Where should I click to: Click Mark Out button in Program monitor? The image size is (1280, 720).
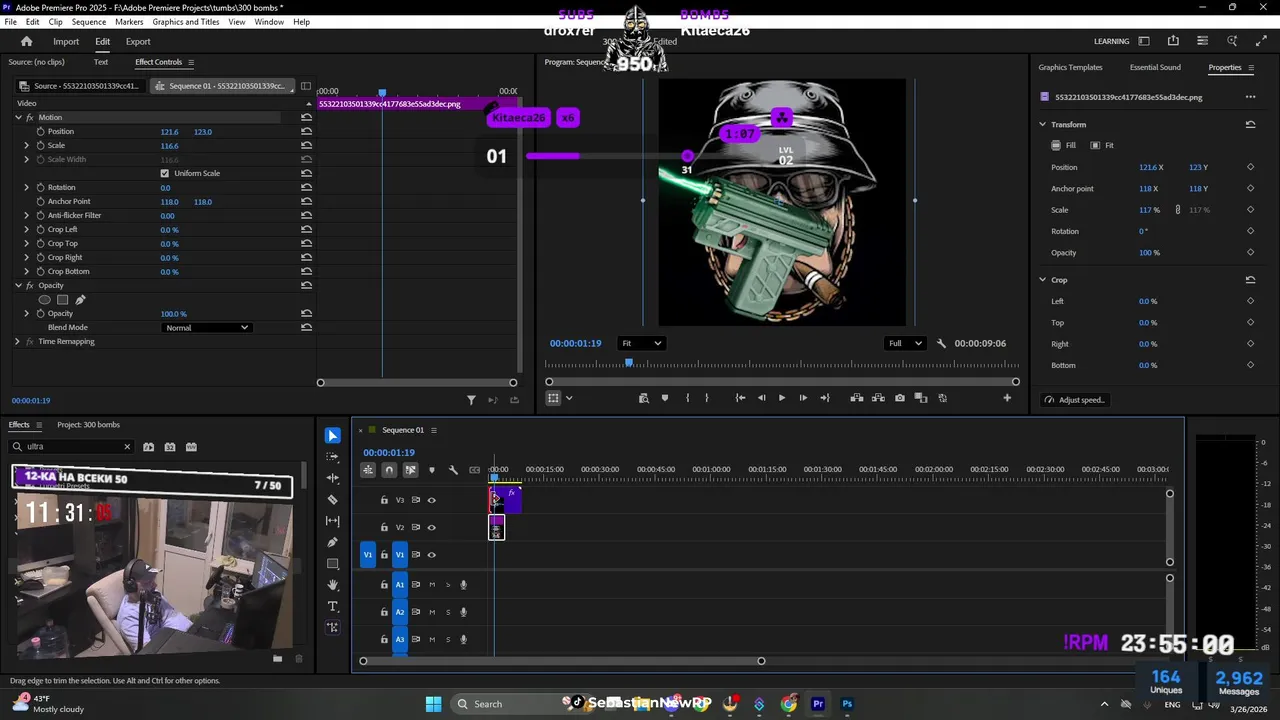coord(707,398)
